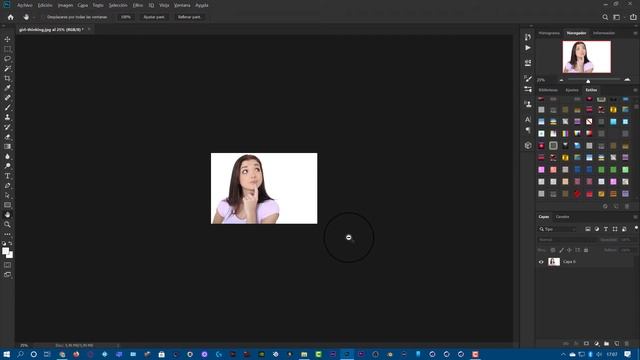640x360 pixels.
Task: Select the Gradient tool
Action: [x=7, y=147]
